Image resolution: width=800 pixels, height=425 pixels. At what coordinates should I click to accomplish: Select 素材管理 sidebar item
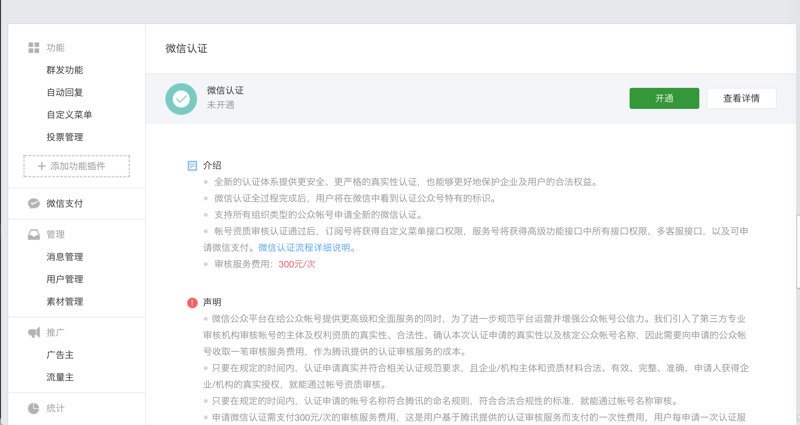[65, 302]
